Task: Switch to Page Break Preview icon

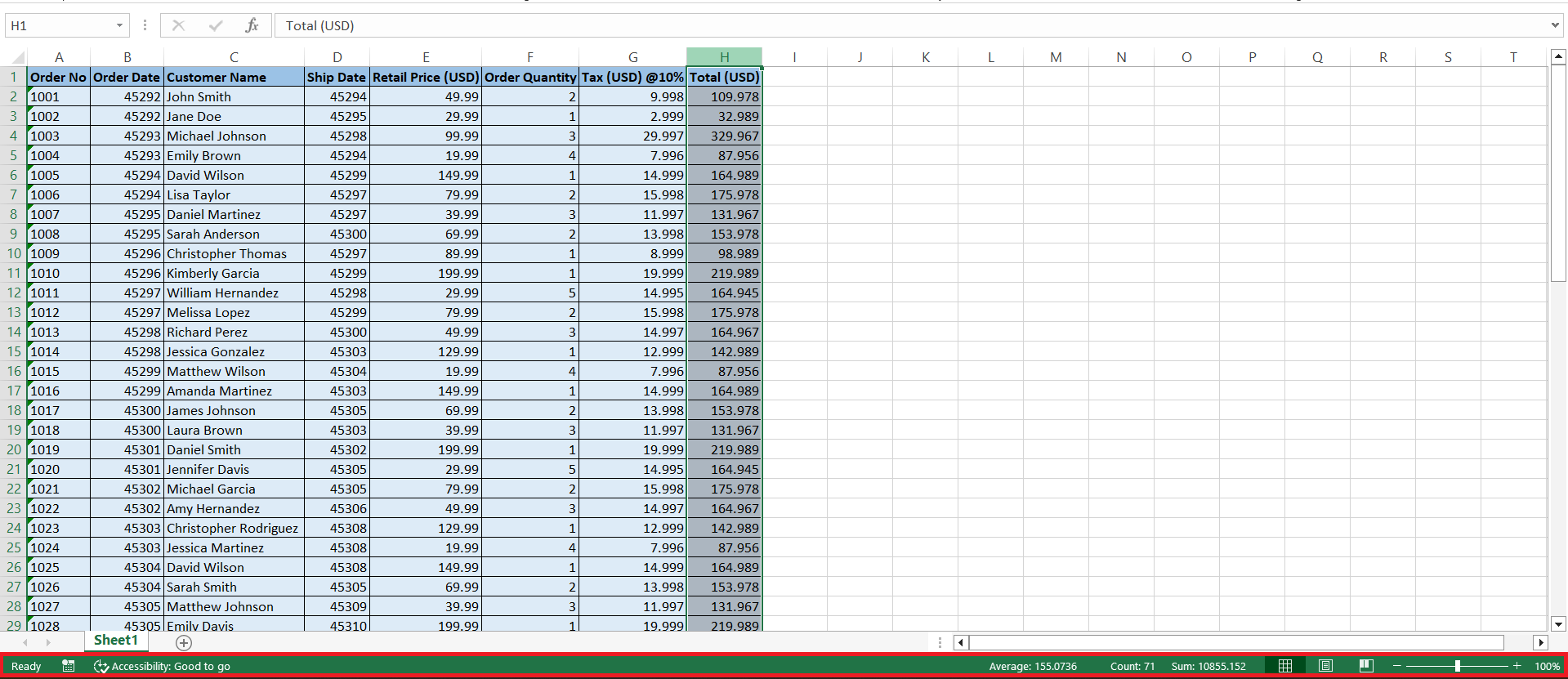Action: point(1365,666)
